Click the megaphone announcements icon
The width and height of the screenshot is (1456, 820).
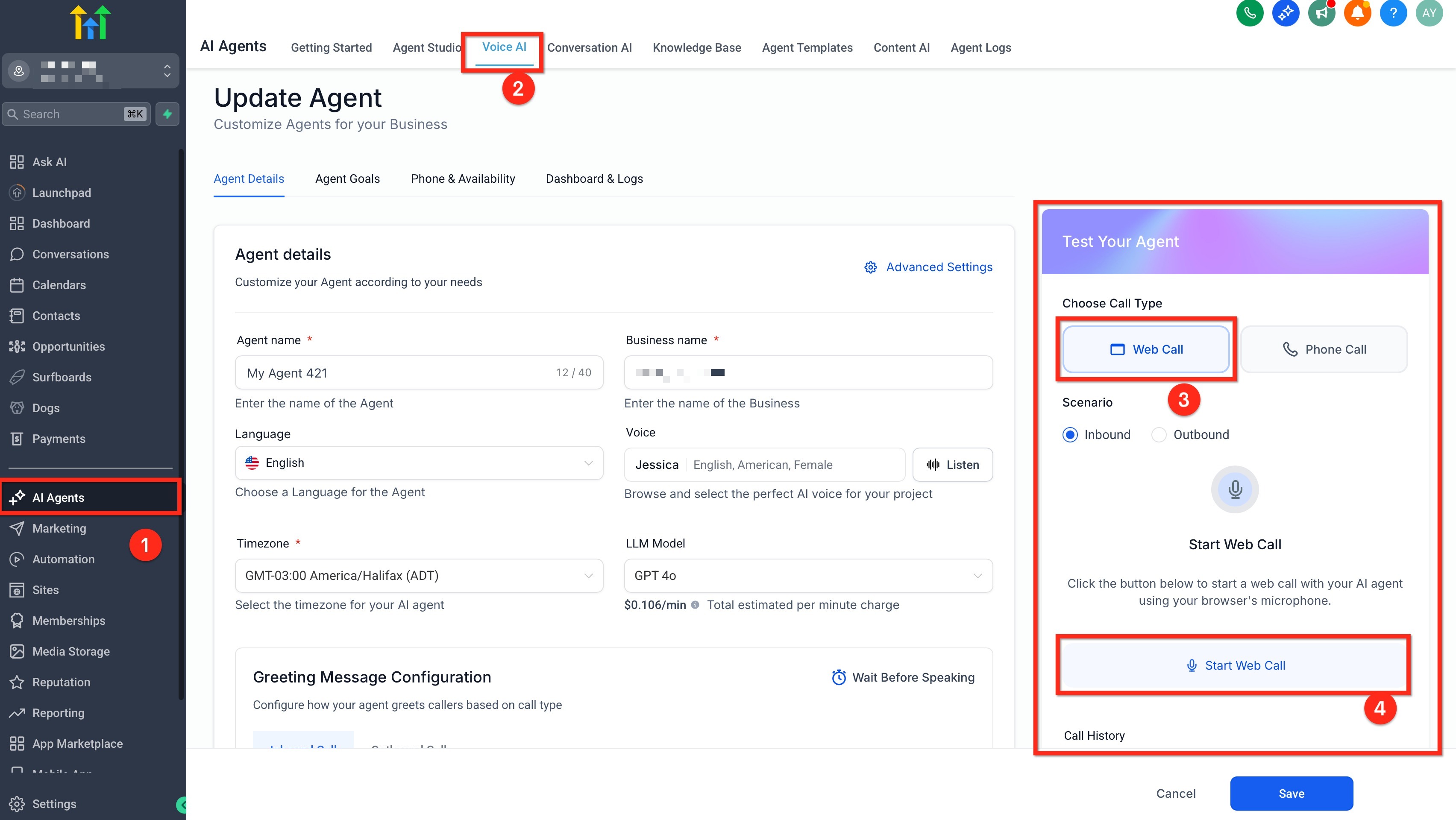tap(1321, 12)
